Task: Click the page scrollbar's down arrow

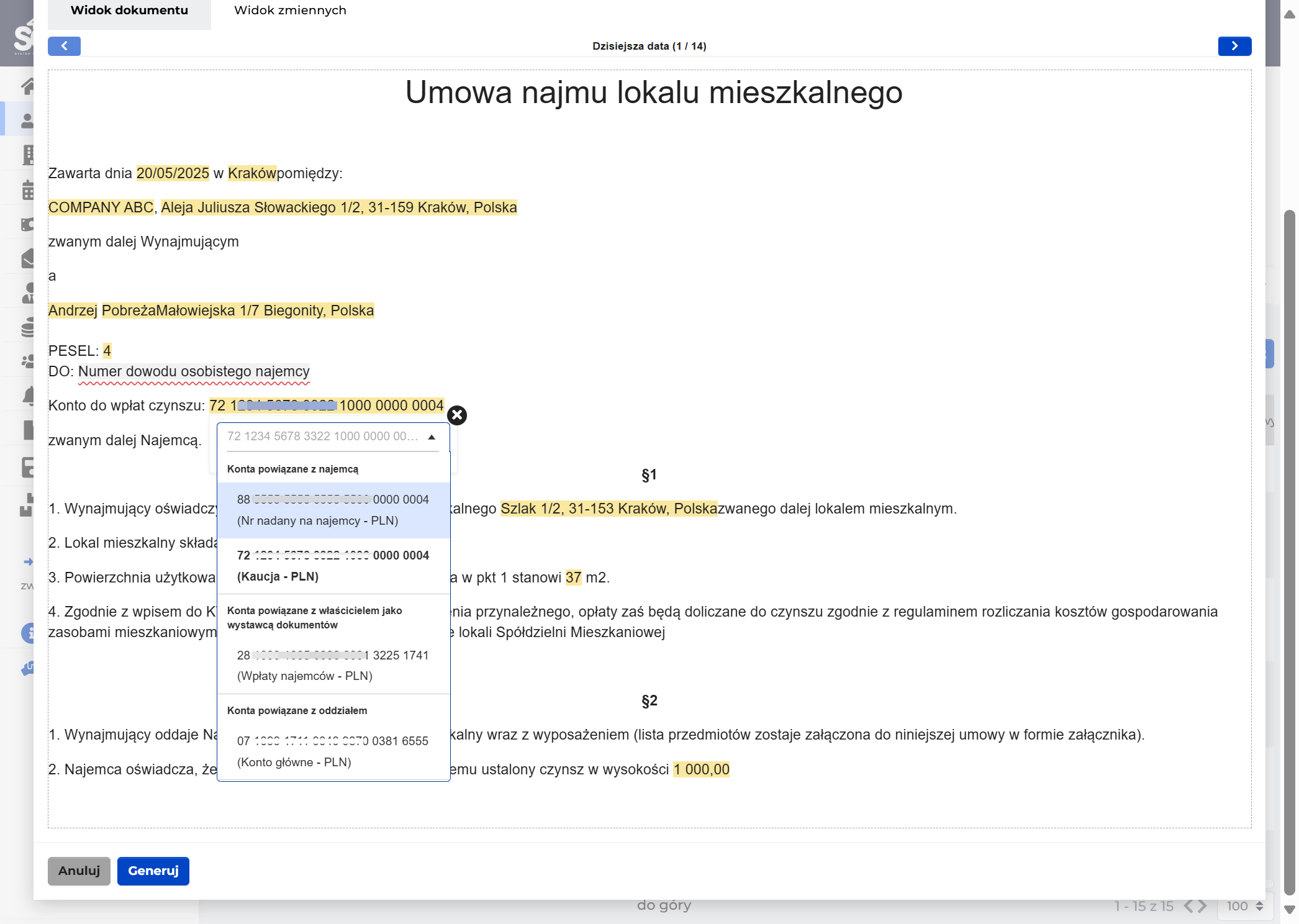Action: (1290, 910)
